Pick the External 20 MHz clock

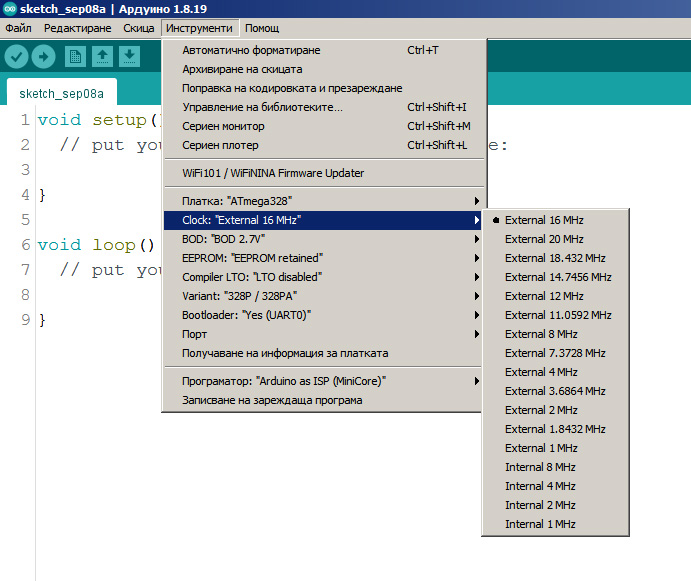tap(544, 239)
